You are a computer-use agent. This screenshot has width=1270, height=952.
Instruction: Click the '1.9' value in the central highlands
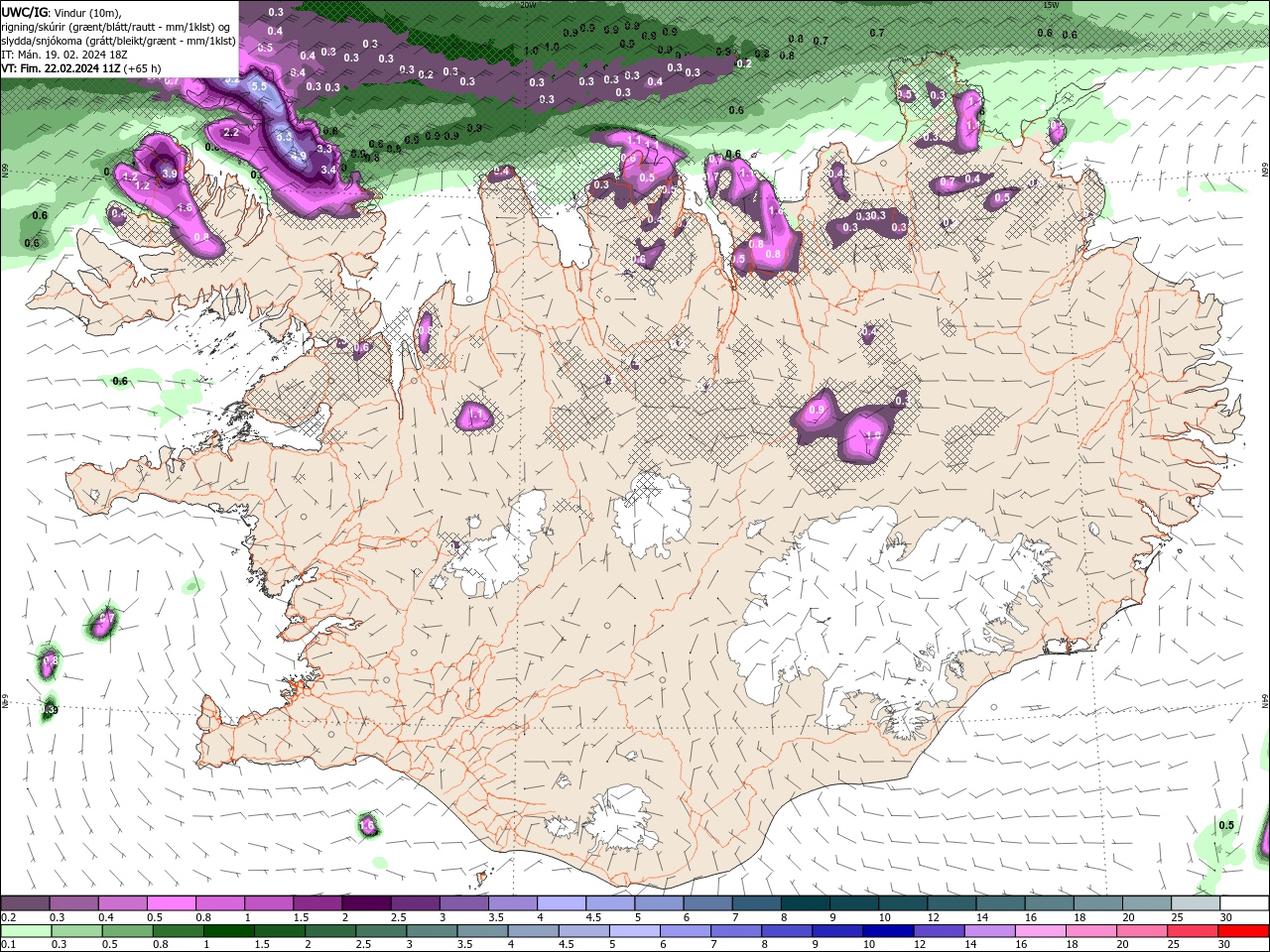(x=874, y=435)
